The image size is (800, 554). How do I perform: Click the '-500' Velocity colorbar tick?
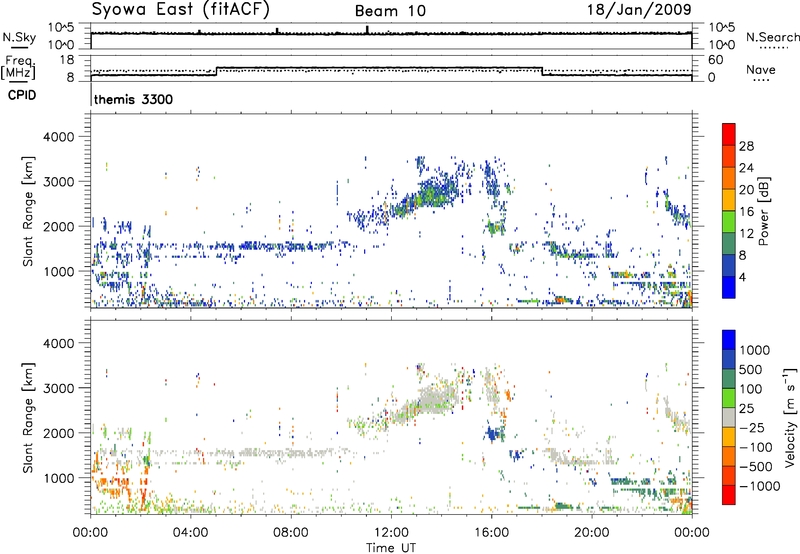click(x=755, y=466)
